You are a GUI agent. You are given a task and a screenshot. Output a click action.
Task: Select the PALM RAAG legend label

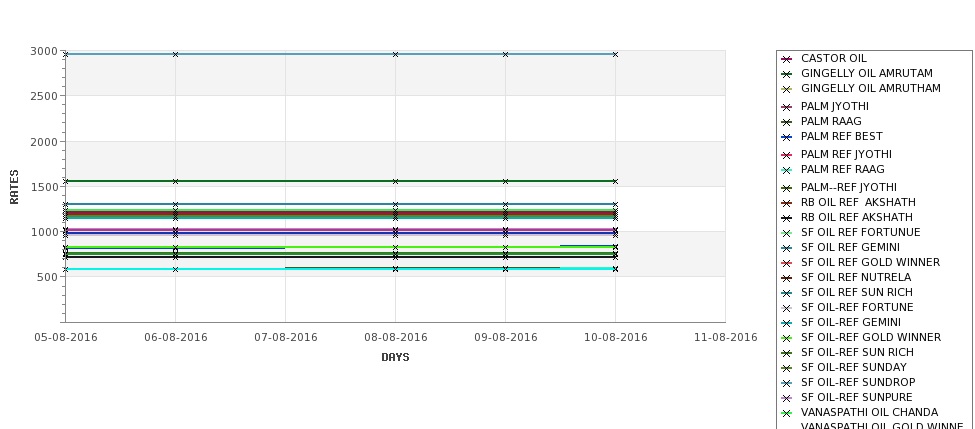coord(831,121)
